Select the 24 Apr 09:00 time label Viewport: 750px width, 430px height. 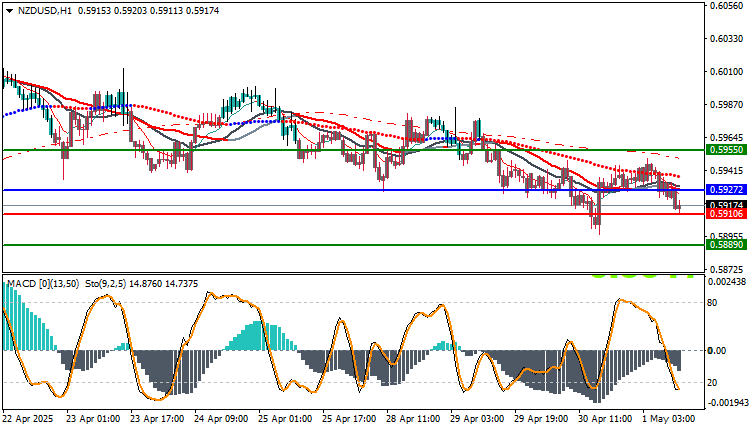point(221,419)
